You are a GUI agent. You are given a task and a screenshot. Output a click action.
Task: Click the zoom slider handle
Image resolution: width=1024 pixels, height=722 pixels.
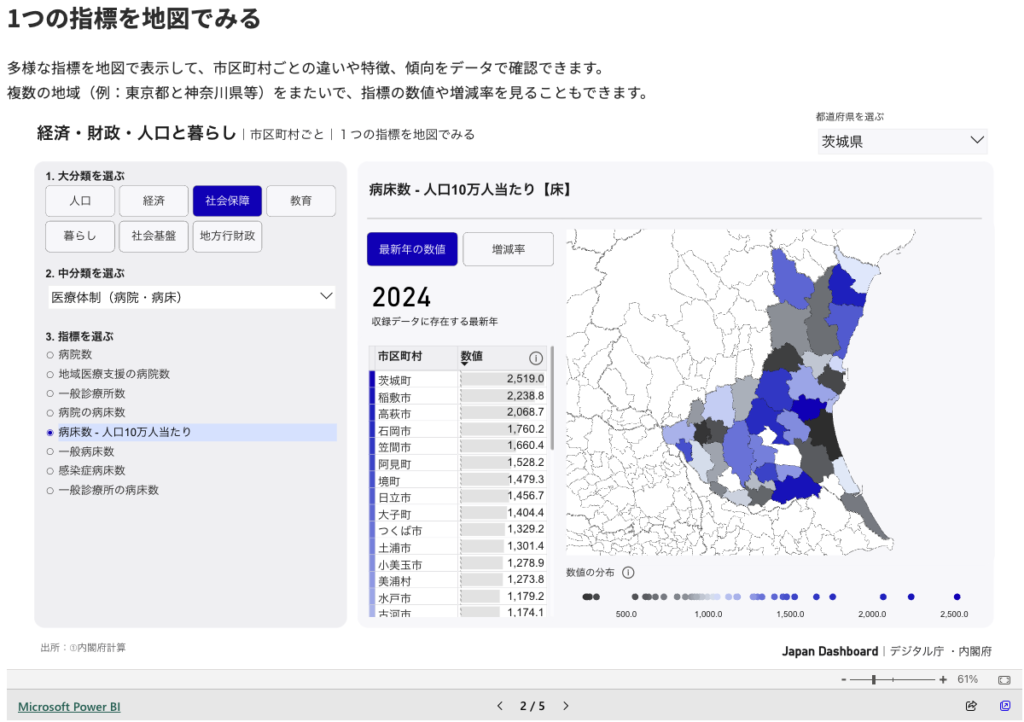point(874,680)
